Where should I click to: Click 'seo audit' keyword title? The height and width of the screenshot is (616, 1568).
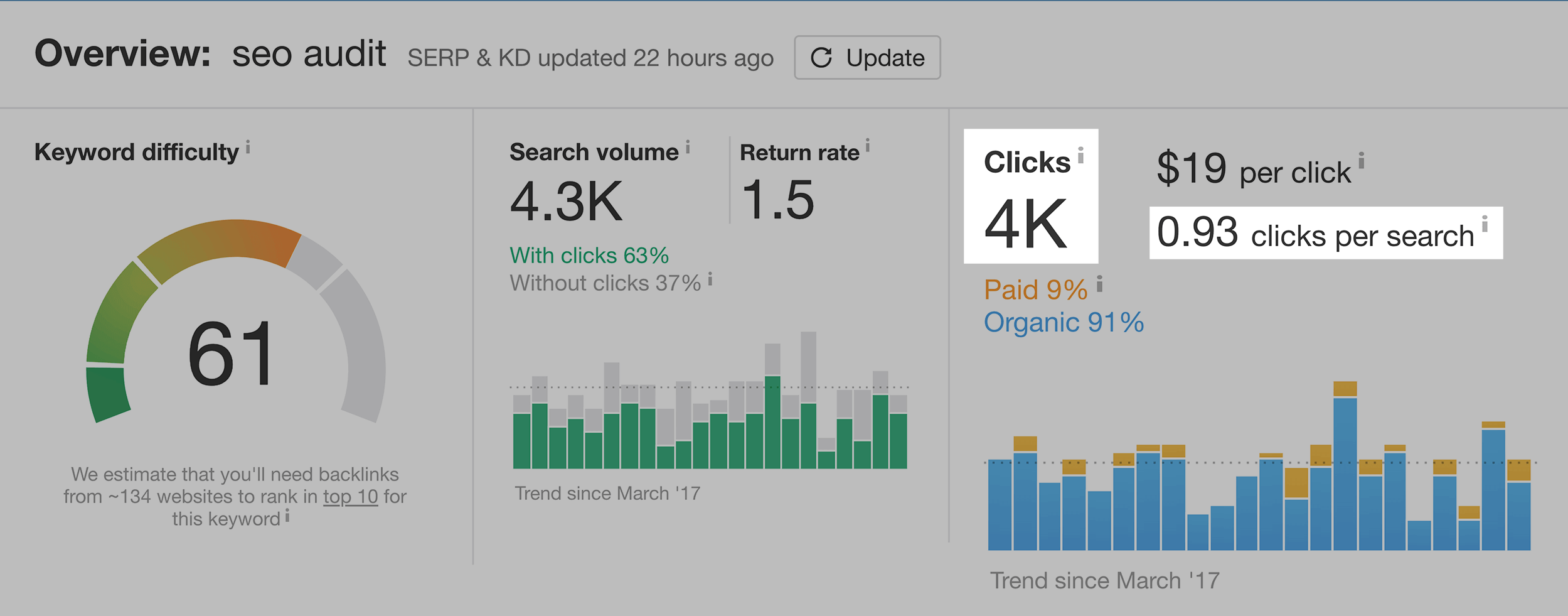point(309,53)
